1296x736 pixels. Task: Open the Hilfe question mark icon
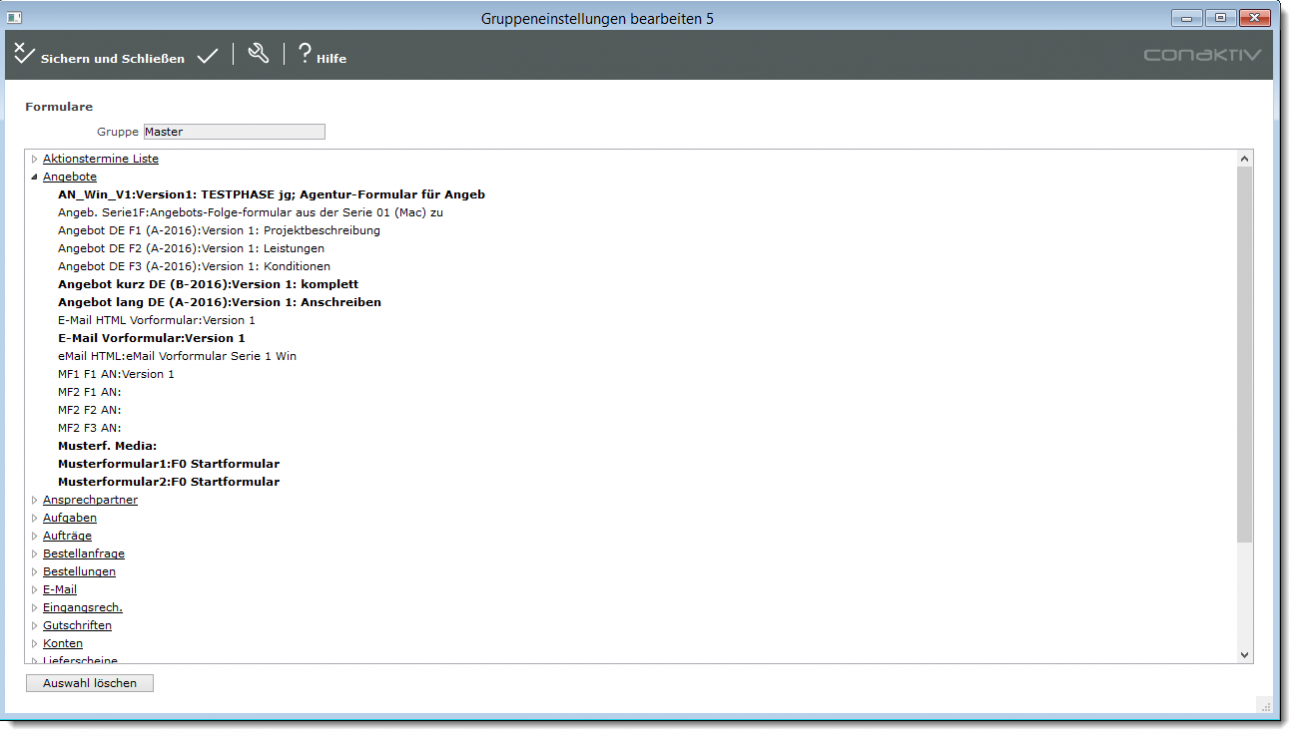tap(304, 54)
